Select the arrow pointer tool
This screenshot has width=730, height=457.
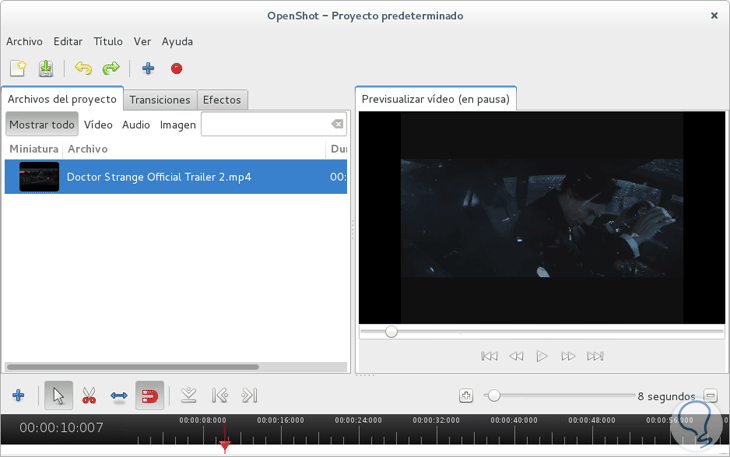[59, 396]
